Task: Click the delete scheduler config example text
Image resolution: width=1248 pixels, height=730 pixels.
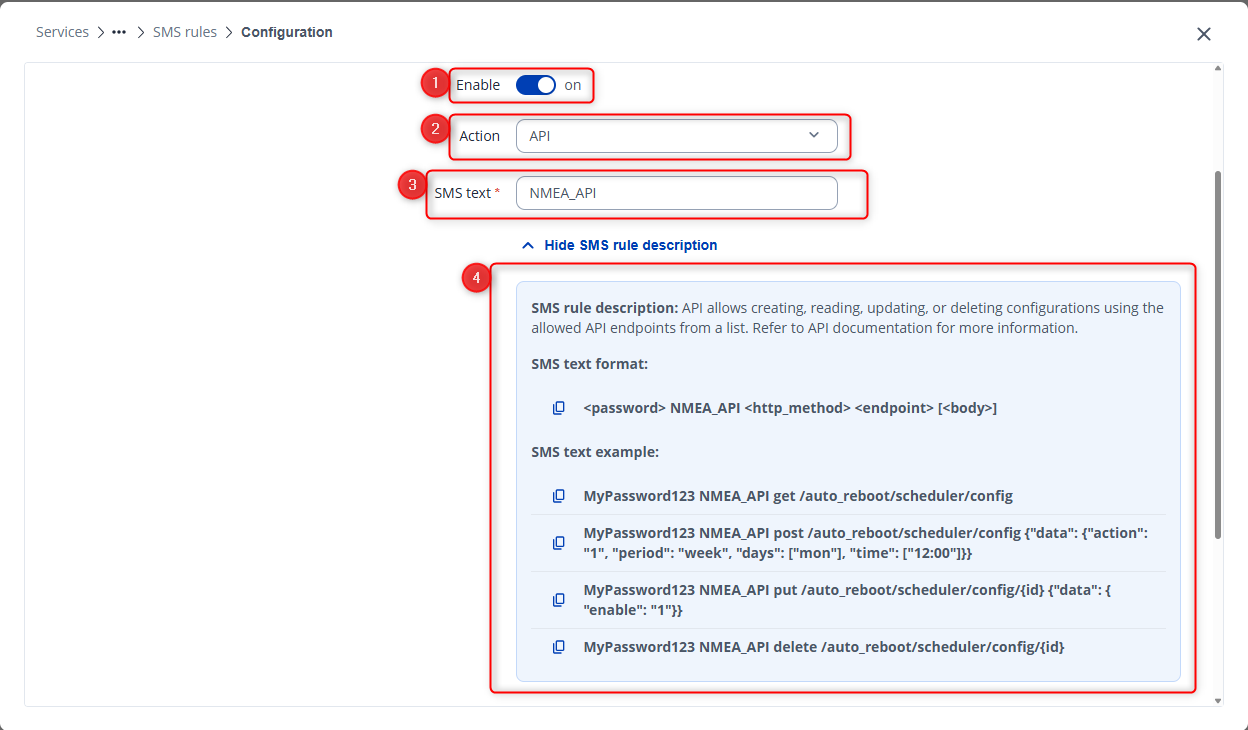Action: coord(823,647)
